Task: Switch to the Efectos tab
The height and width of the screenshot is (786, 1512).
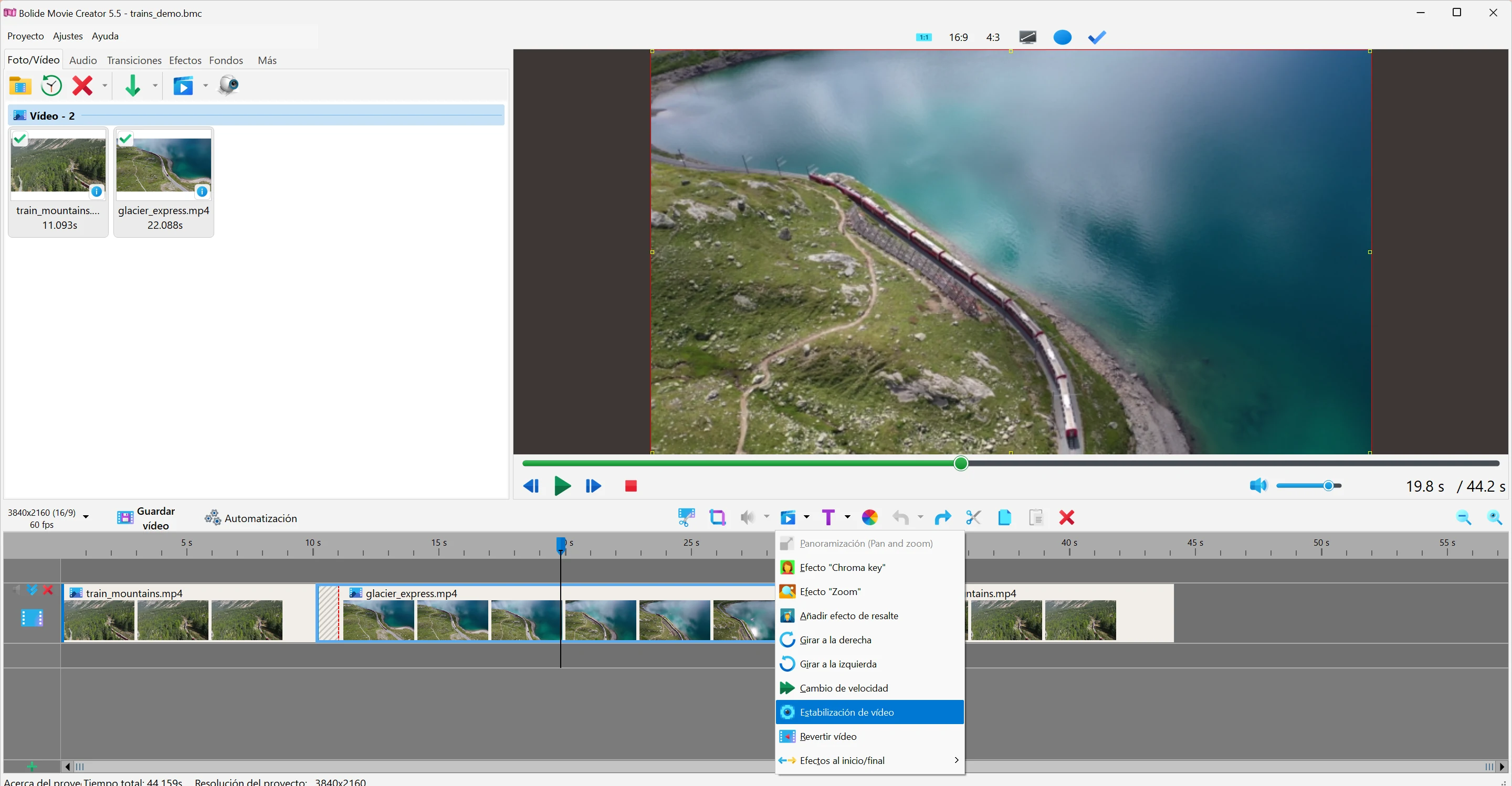Action: 185,60
